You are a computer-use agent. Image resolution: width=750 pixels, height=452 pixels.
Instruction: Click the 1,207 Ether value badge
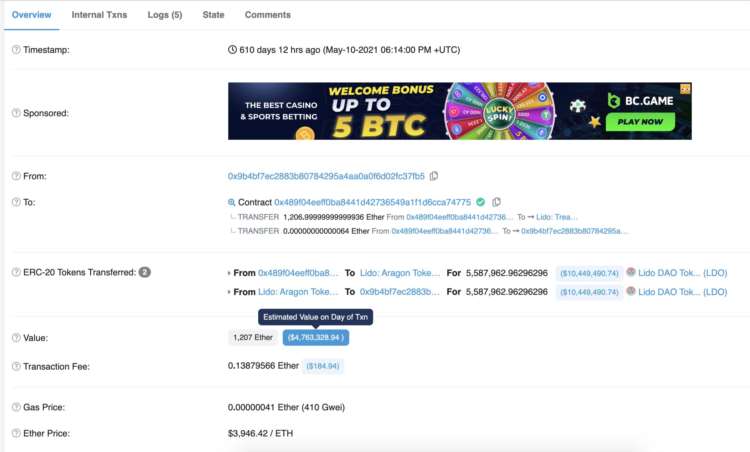coord(253,338)
